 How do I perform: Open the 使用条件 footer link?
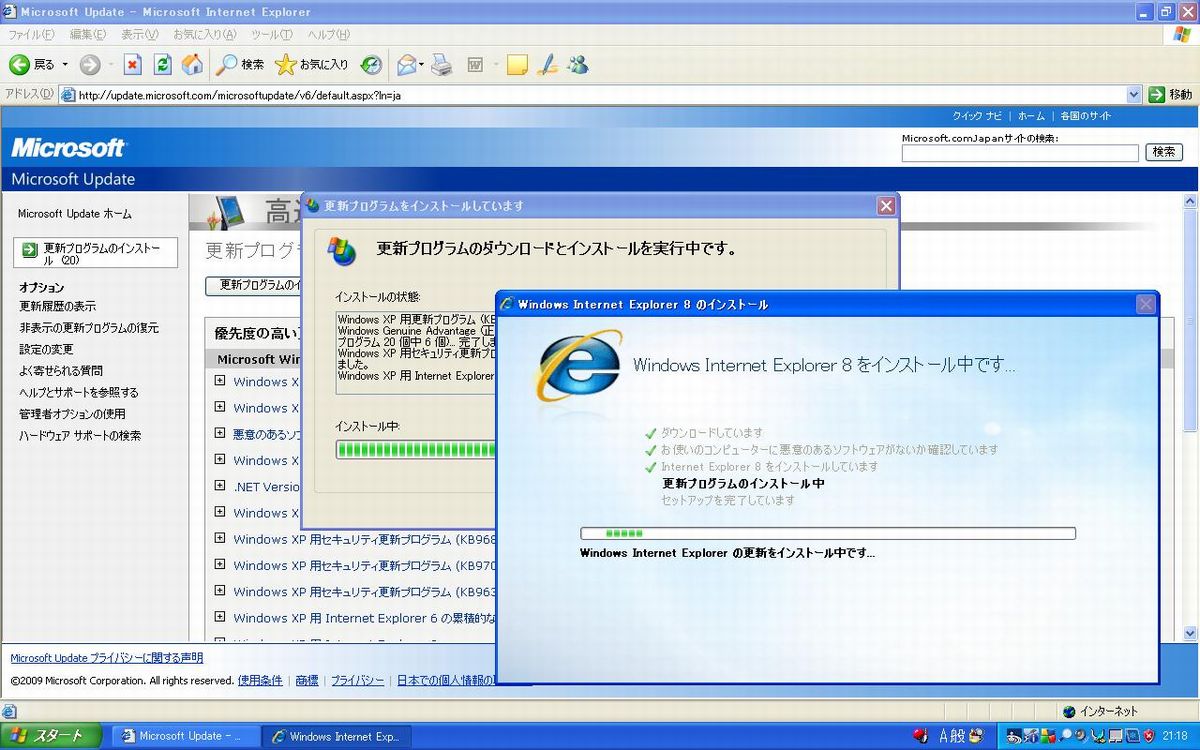tap(260, 681)
